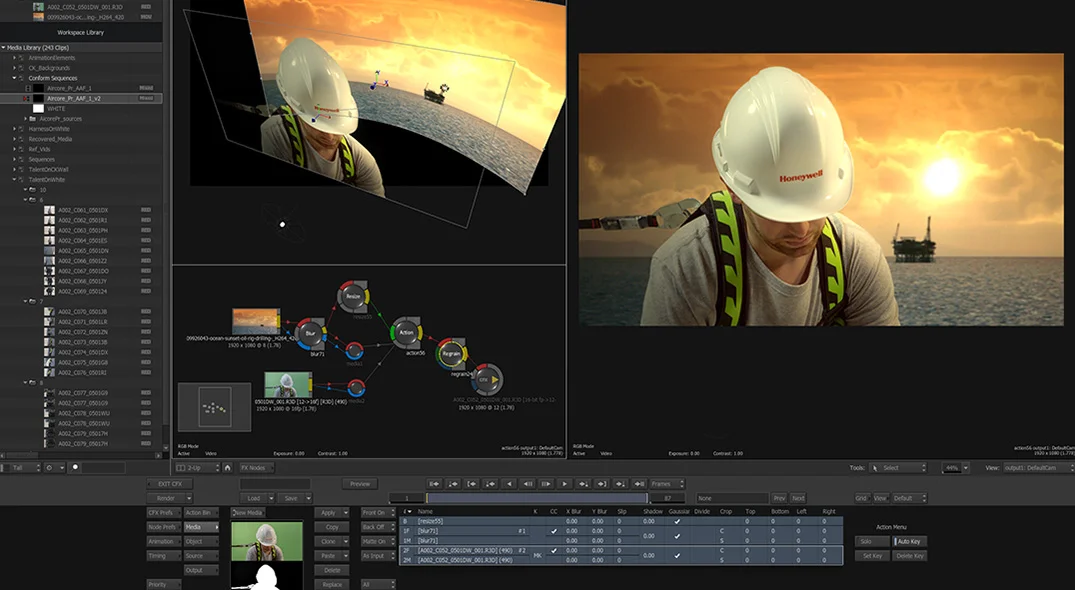Switch to the Action Bin menu

[x=201, y=513]
